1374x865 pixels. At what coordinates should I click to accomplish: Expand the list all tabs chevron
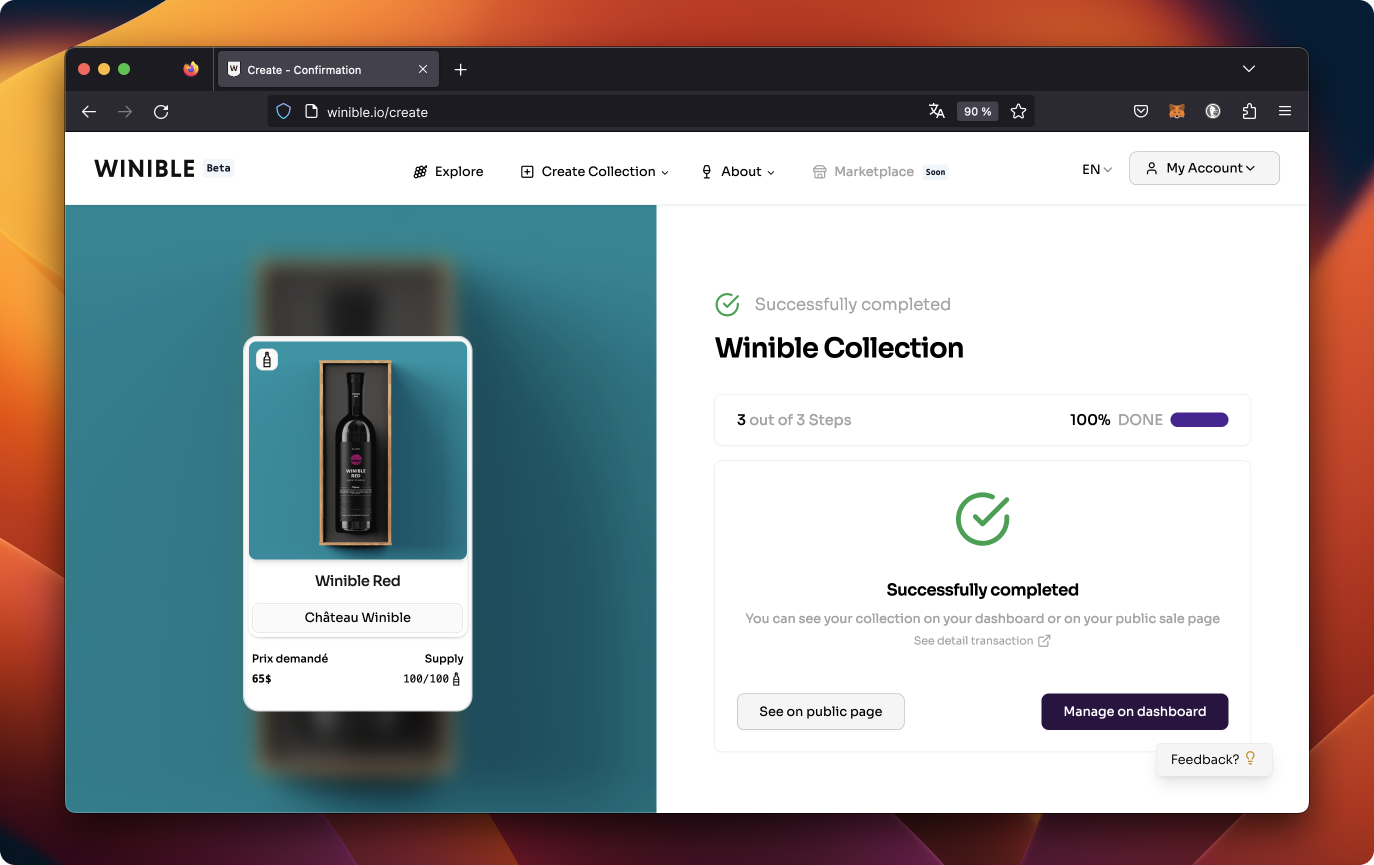point(1249,69)
